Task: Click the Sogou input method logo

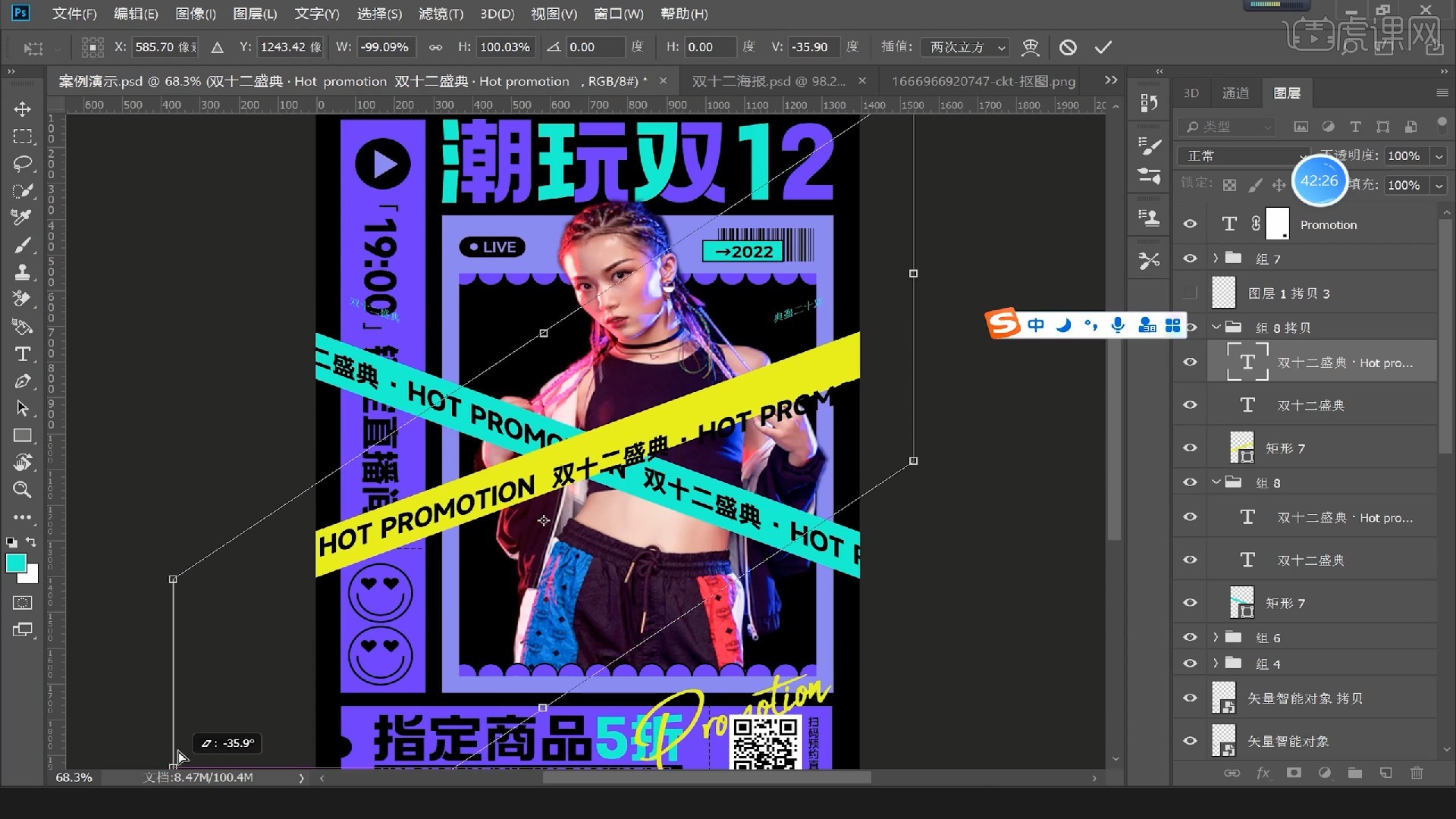Action: click(x=1003, y=325)
